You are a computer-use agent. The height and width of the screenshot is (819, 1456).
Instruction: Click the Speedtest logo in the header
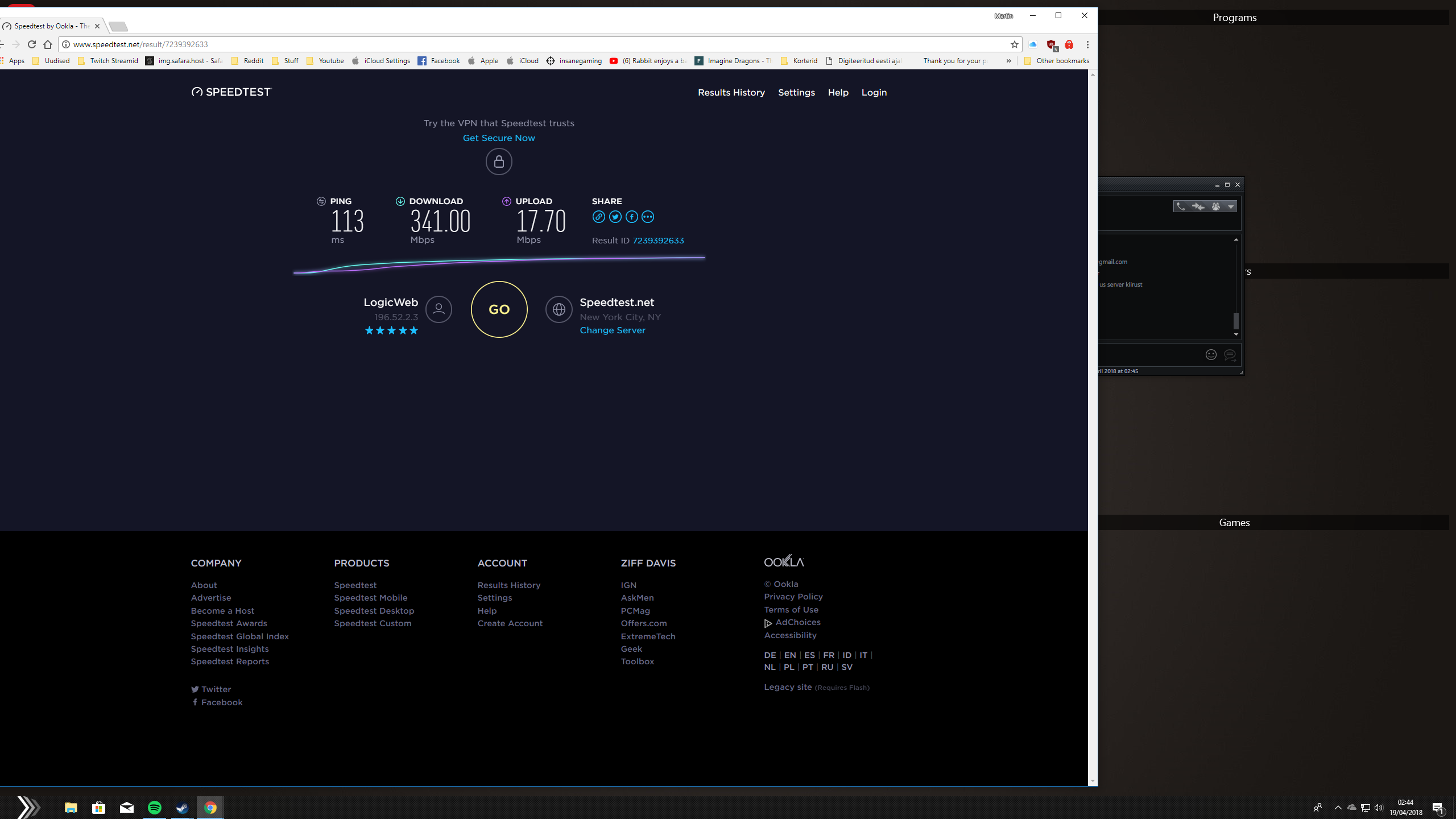(231, 92)
